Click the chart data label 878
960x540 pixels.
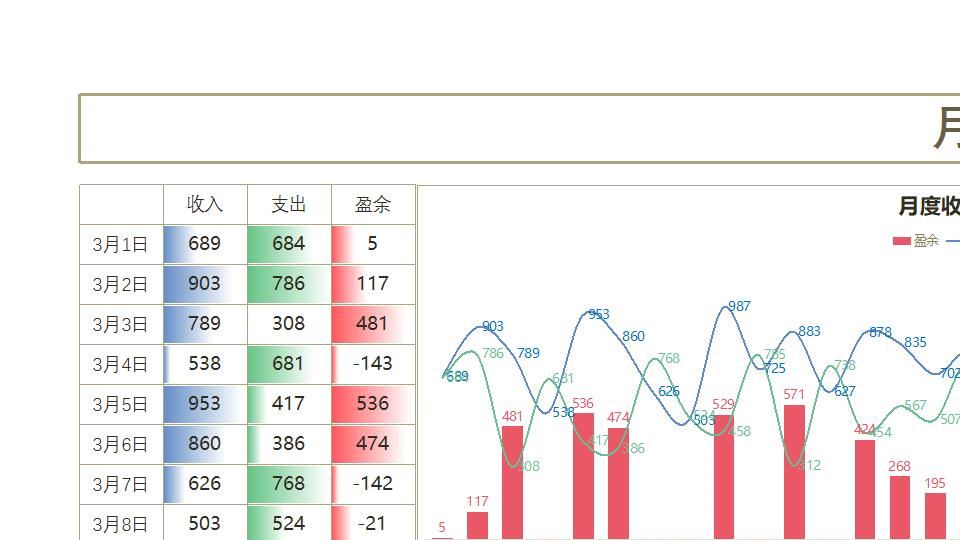coord(880,332)
